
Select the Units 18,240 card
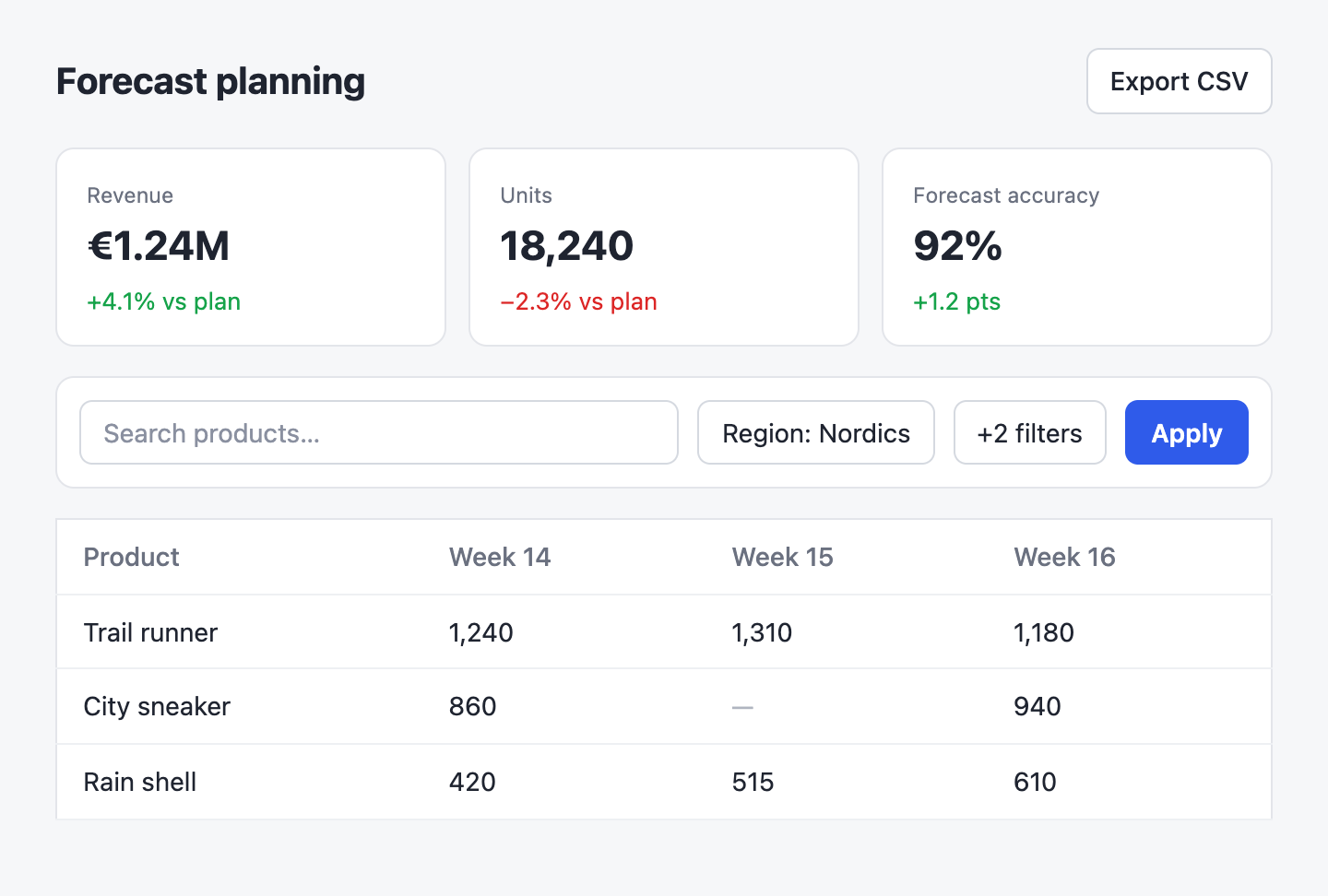pyautogui.click(x=664, y=247)
